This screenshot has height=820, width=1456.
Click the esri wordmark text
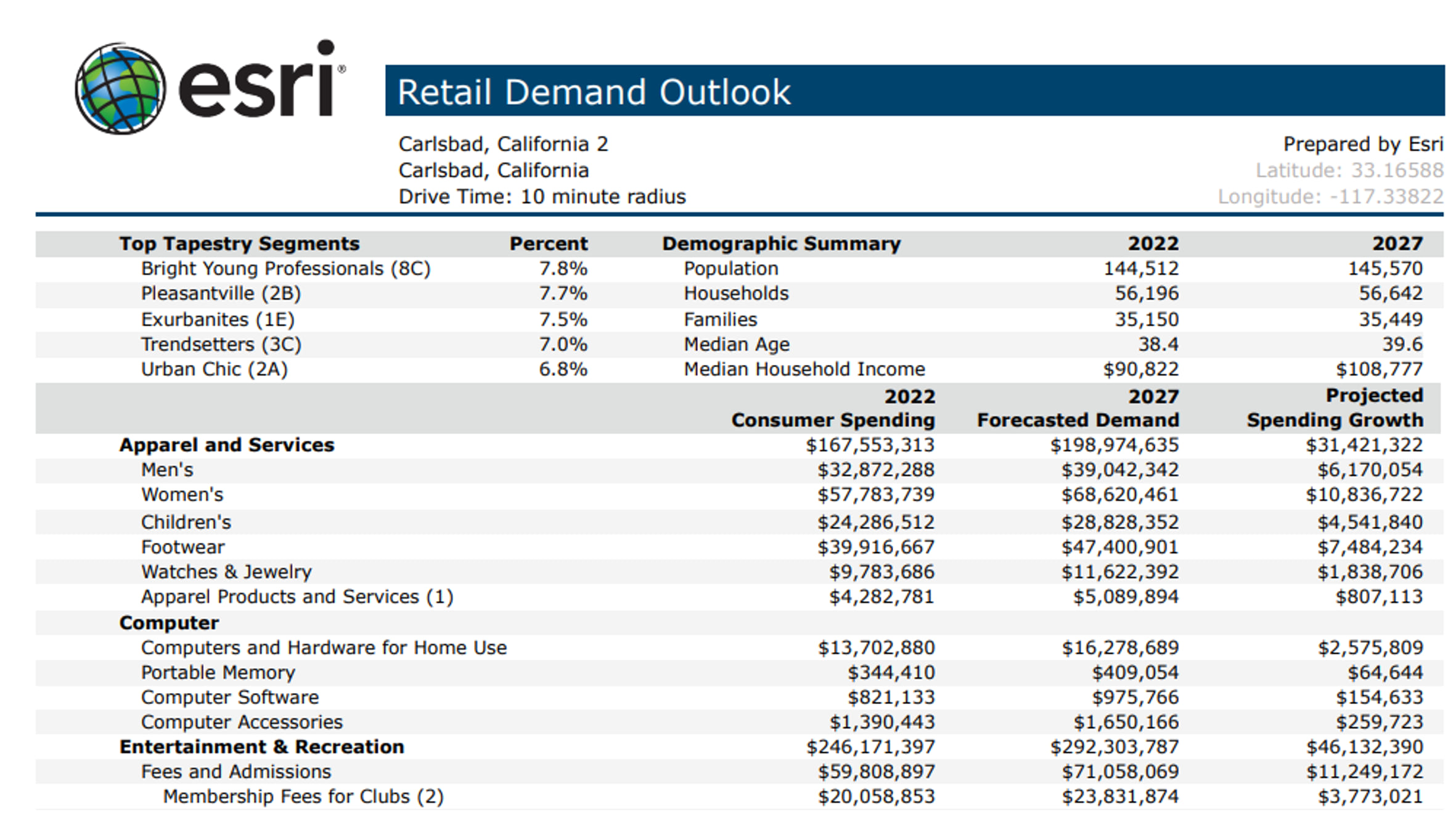point(259,83)
